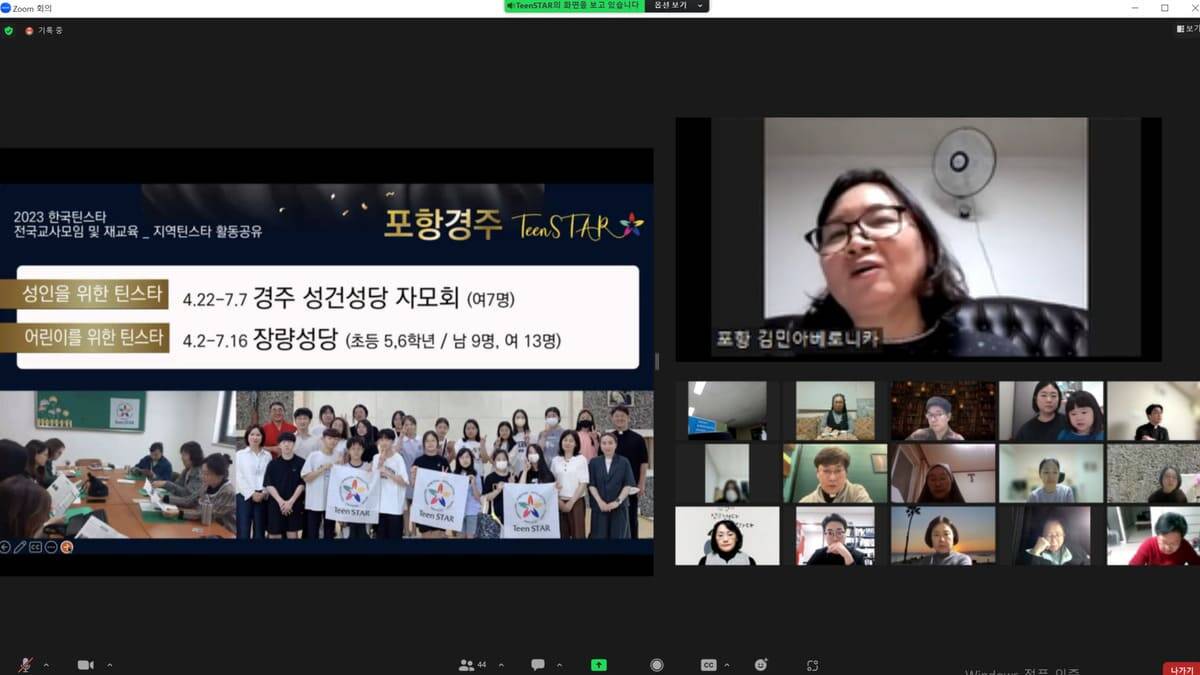Click the 장량성당 text on slide
1200x675 pixels.
(296, 340)
